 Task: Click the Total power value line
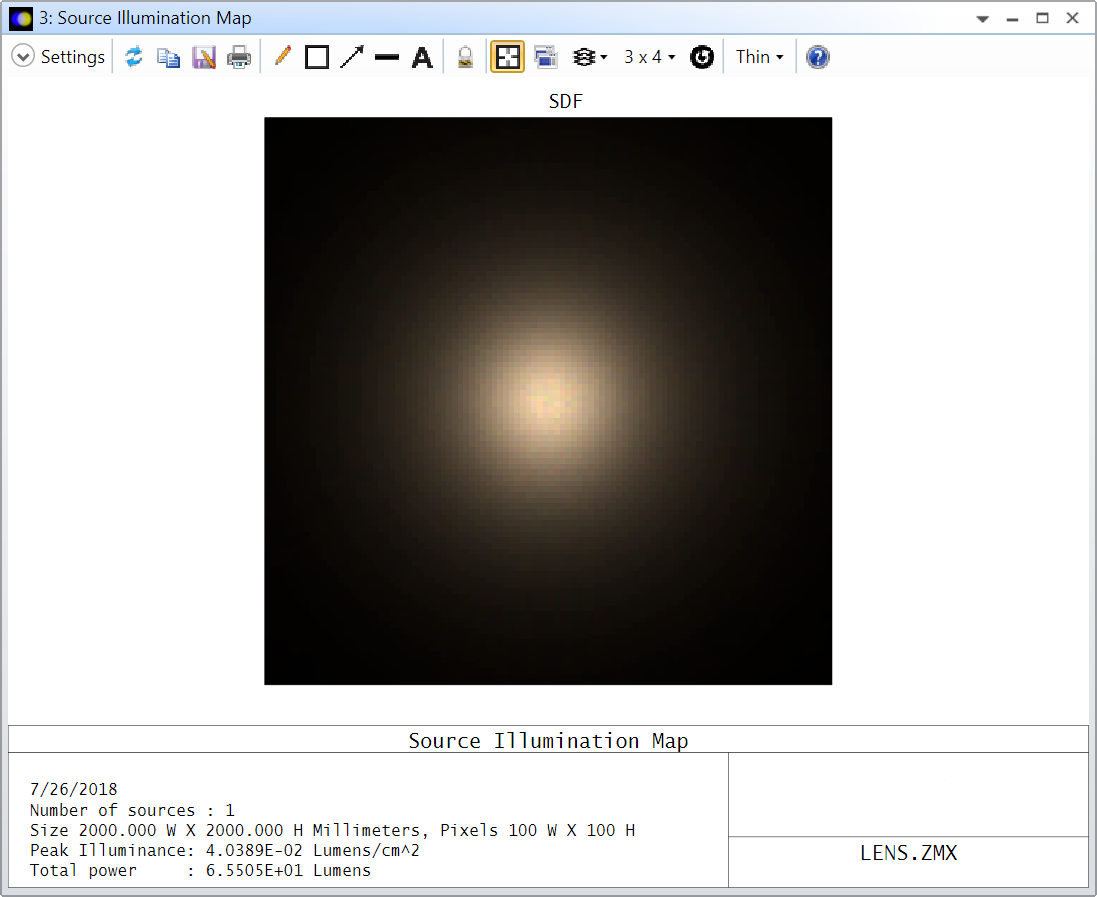200,871
